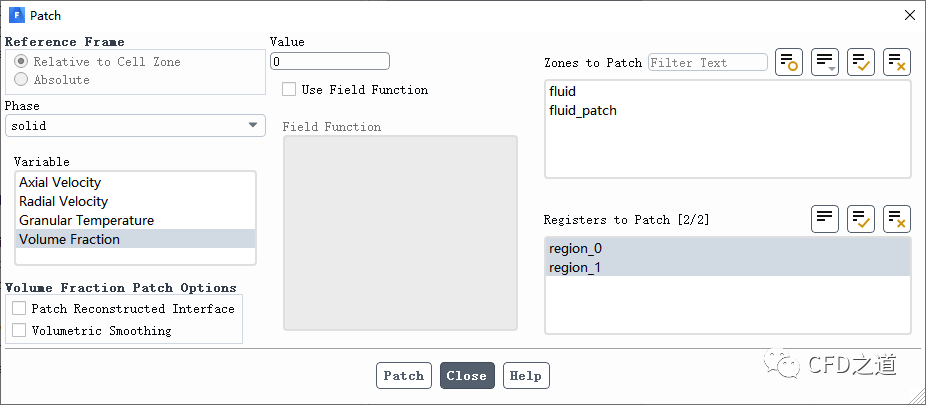
Task: Enable Volumetric Smoothing checkbox
Action: click(x=19, y=330)
